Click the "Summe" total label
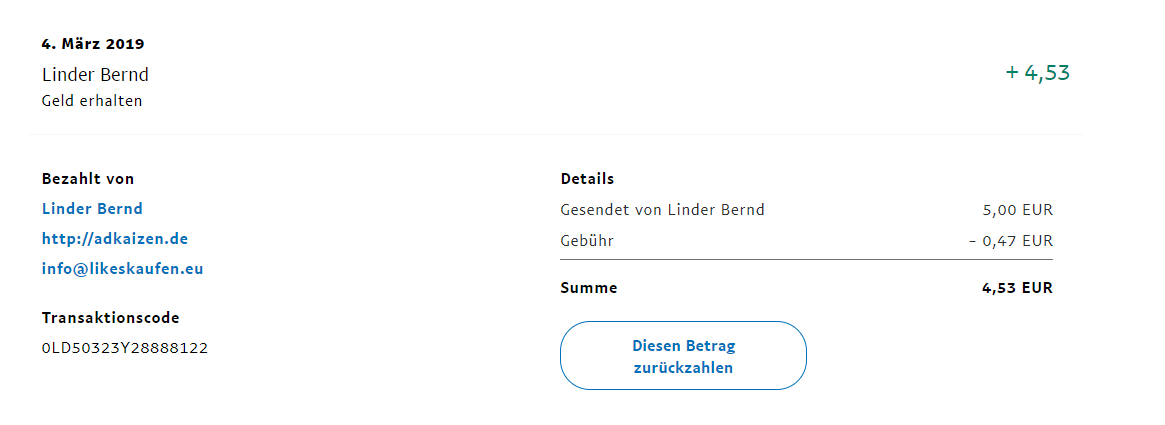This screenshot has width=1165, height=425. coord(589,288)
